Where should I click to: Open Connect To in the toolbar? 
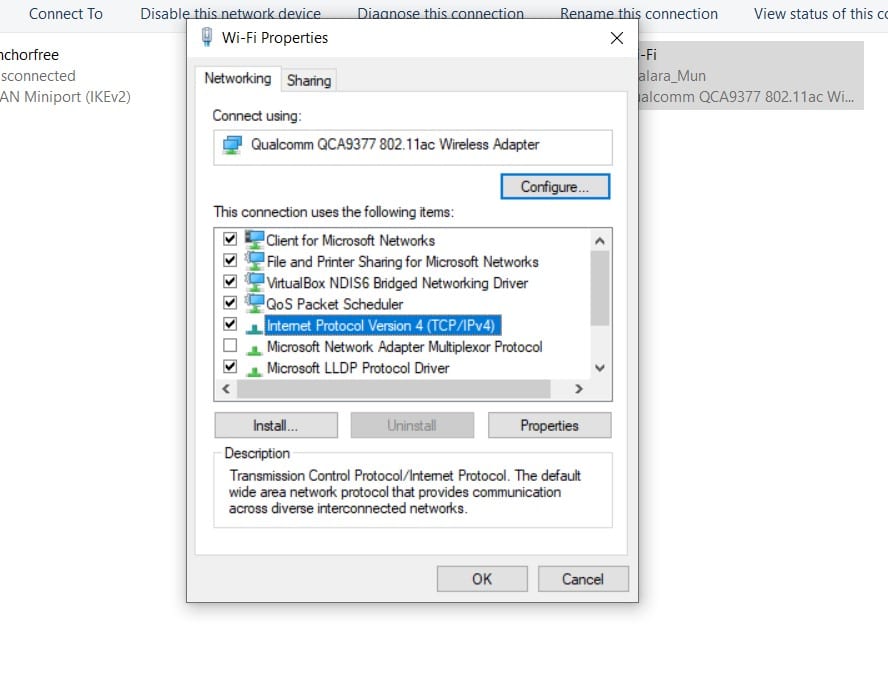66,14
